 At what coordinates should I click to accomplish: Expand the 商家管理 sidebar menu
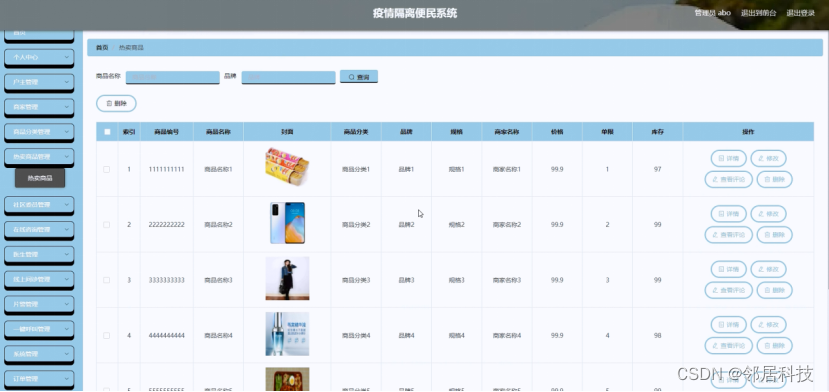(39, 107)
